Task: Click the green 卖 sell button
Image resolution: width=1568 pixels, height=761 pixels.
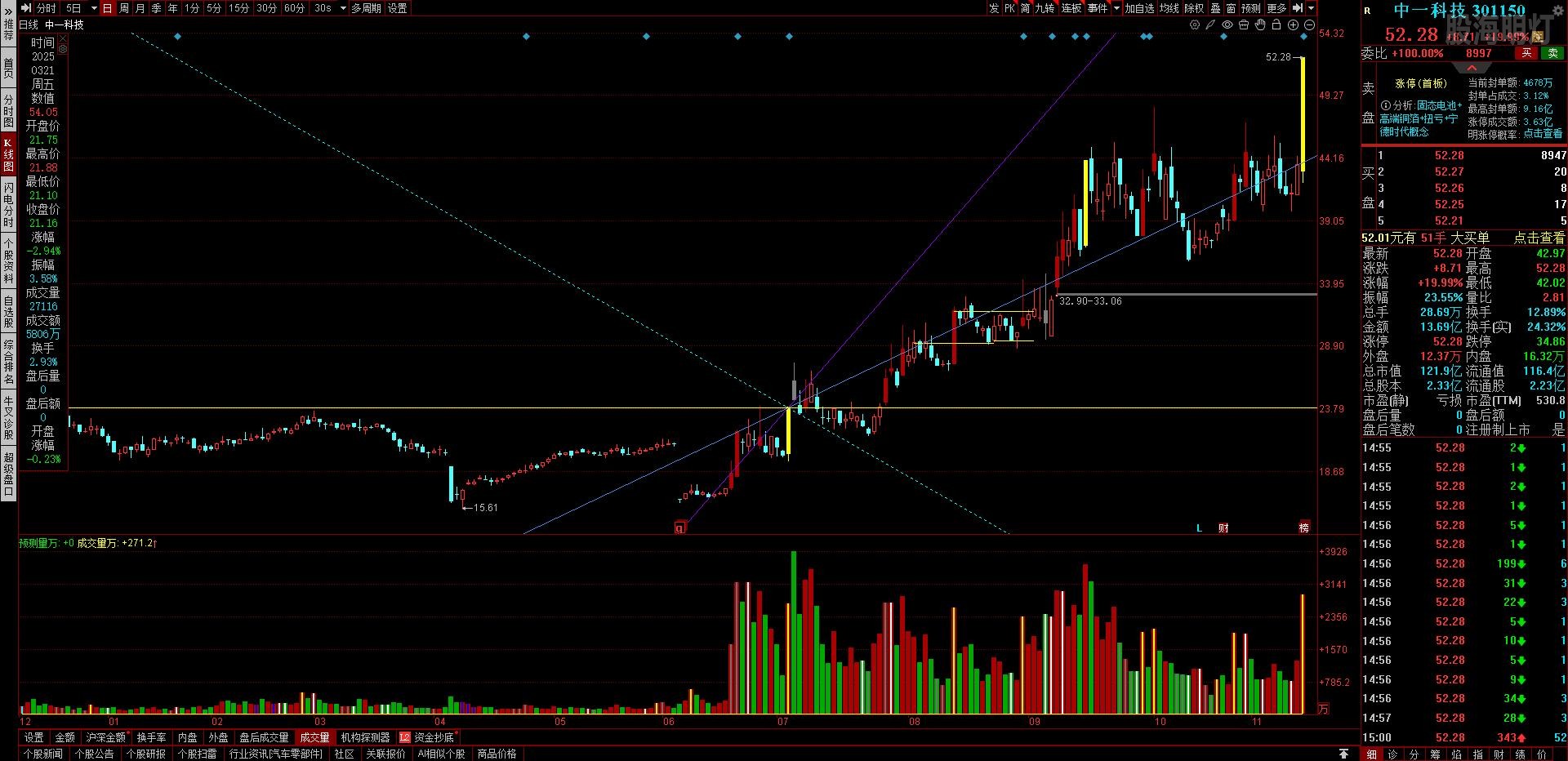Action: [x=1552, y=53]
